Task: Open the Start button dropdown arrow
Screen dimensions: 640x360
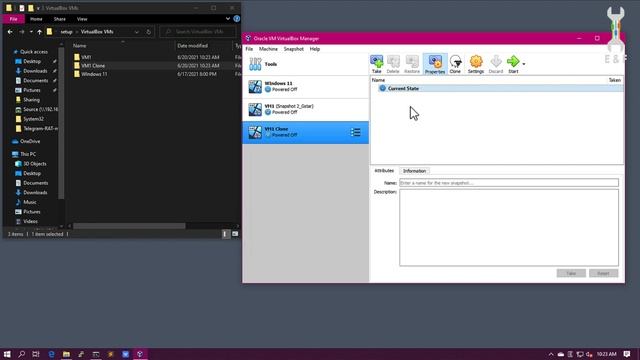Action: (x=524, y=64)
